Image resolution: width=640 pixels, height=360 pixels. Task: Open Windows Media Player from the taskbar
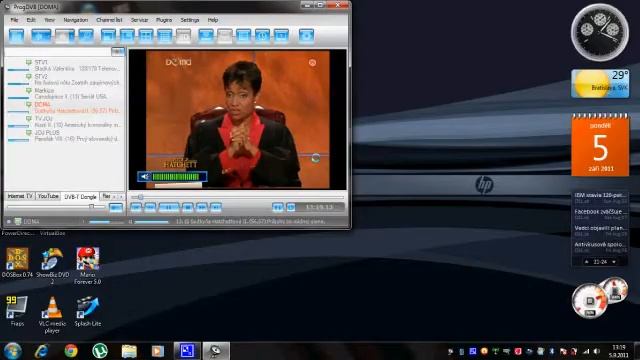tap(158, 351)
